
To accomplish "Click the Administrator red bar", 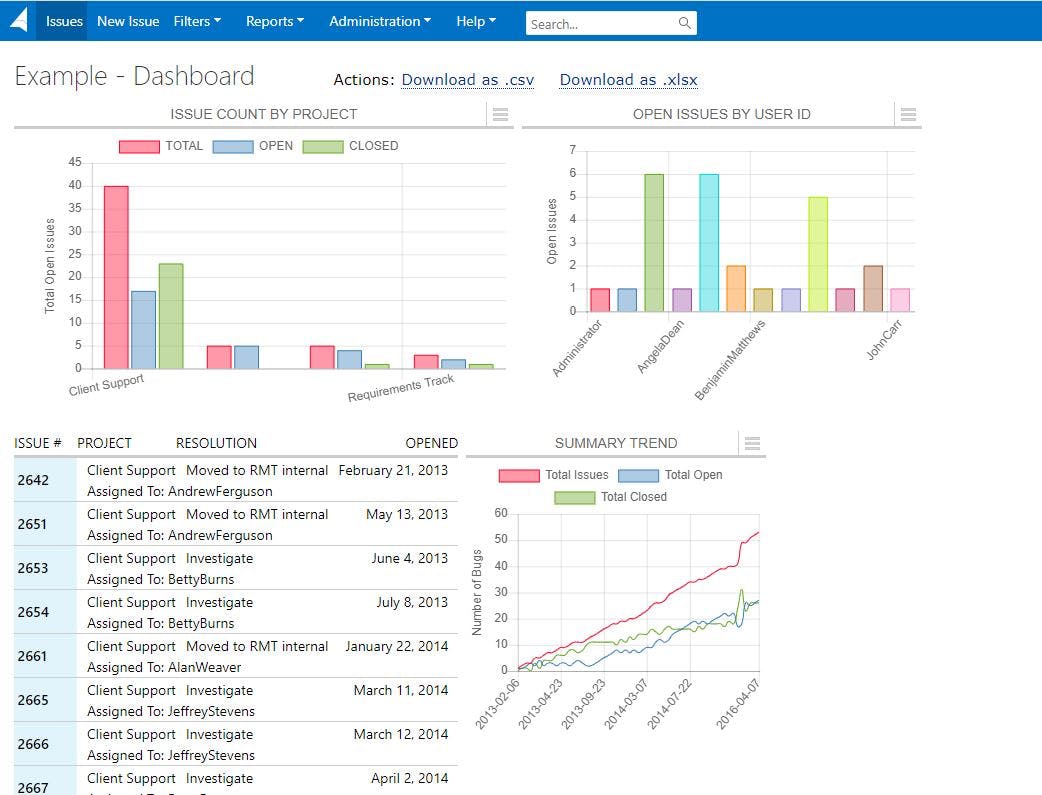I will 600,300.
